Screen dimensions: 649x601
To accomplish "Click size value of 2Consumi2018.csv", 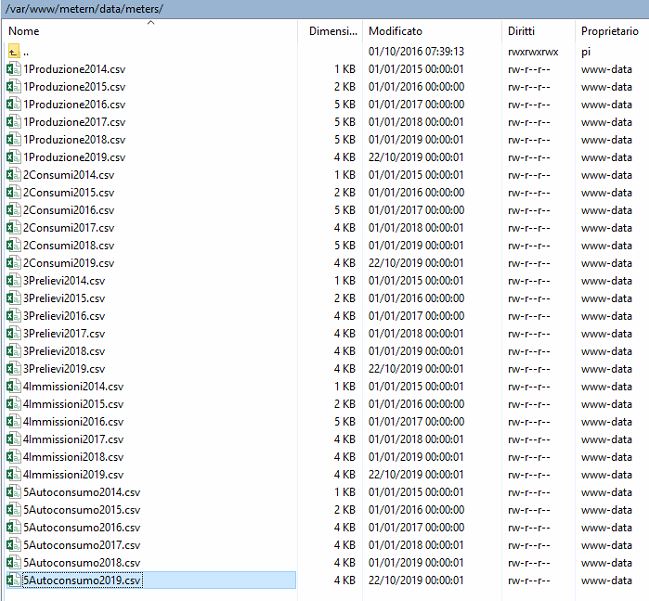I will coord(345,245).
